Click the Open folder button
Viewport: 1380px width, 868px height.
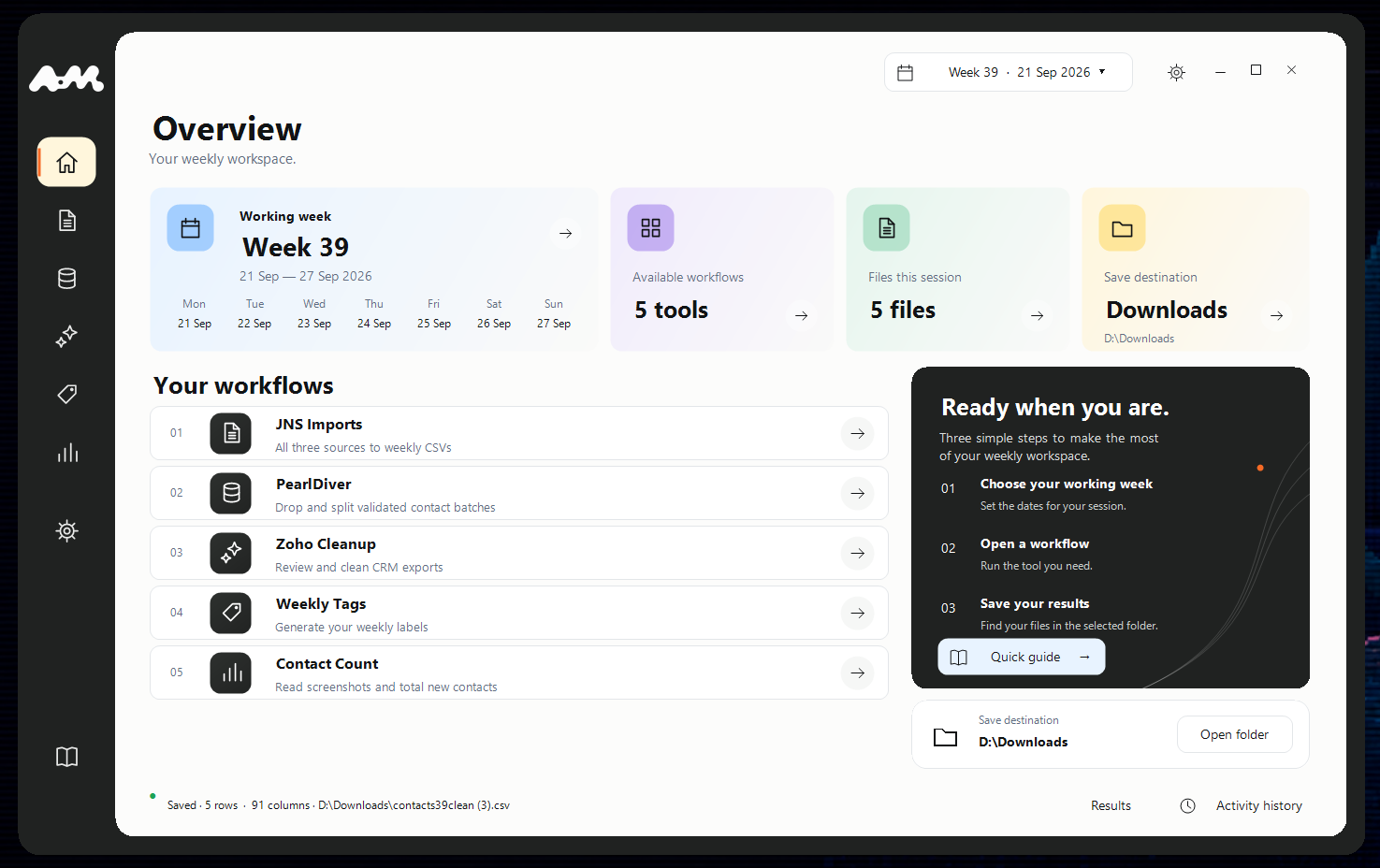[1235, 734]
